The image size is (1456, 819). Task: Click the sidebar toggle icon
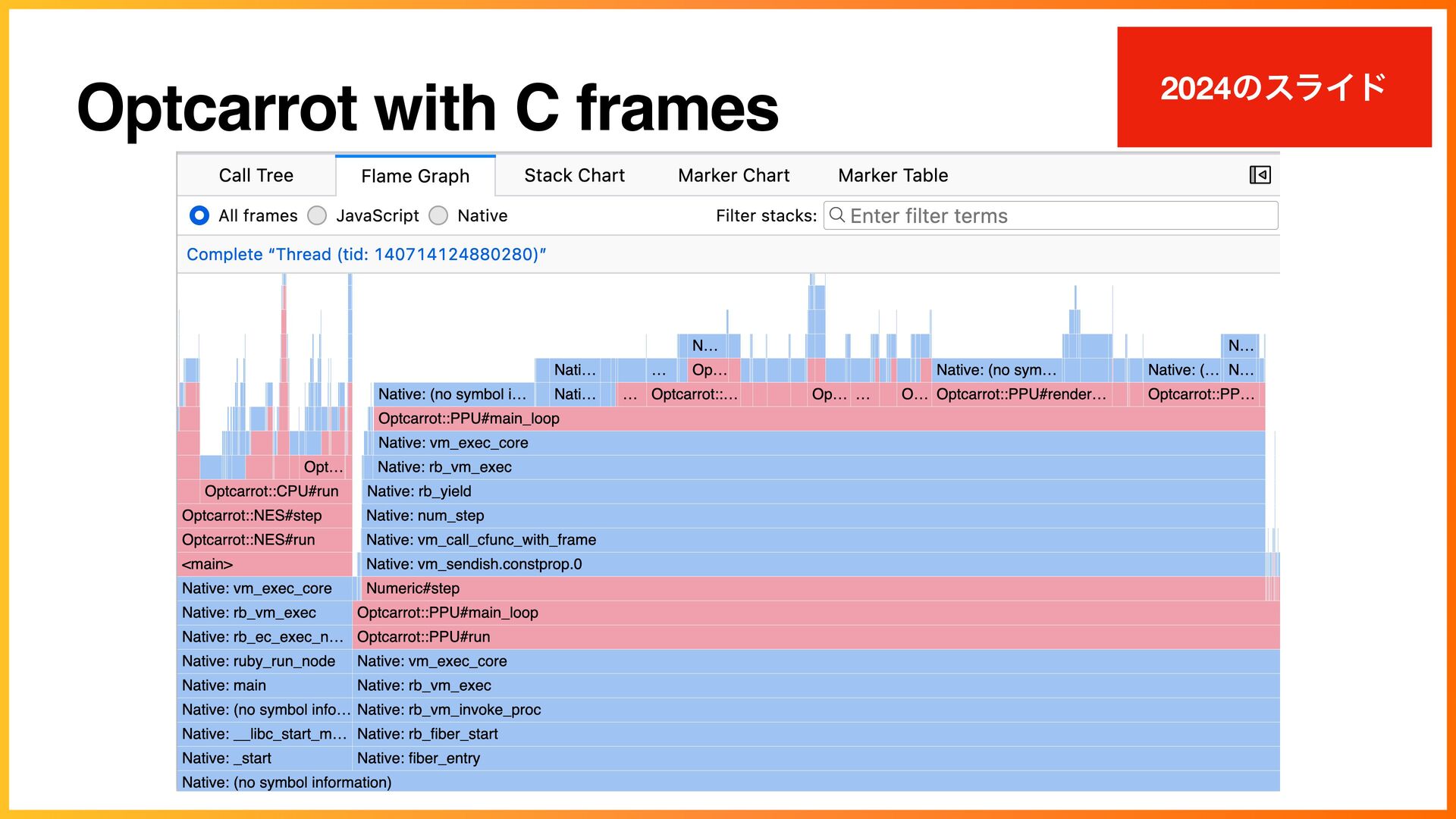(x=1260, y=175)
